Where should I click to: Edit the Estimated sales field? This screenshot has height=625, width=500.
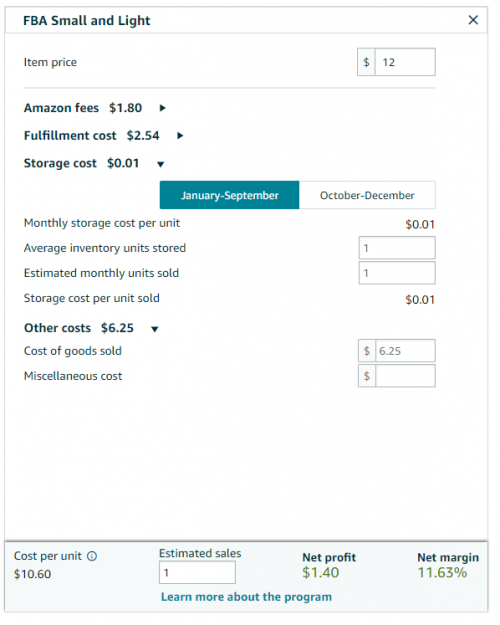[x=197, y=573]
